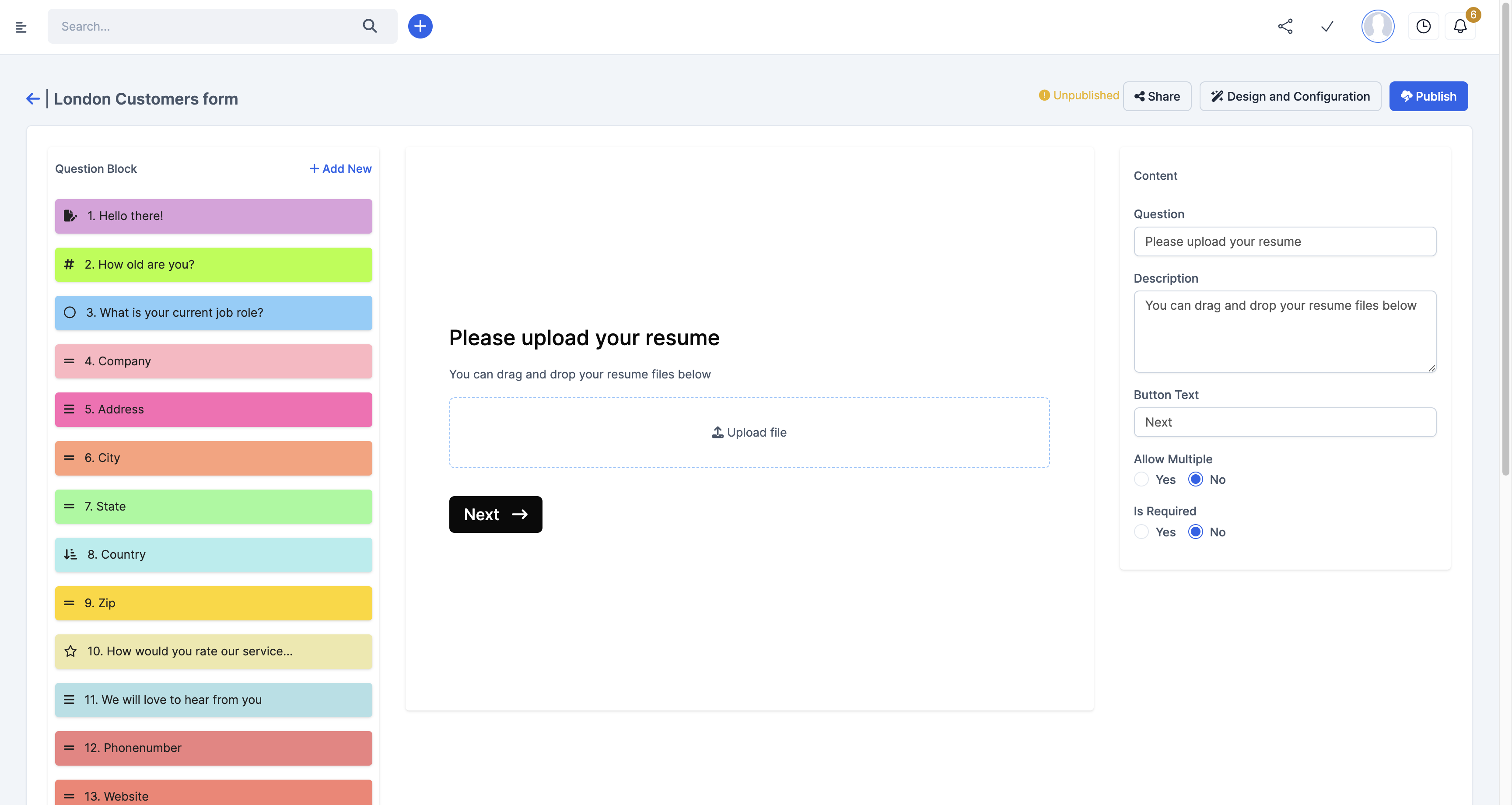The image size is (1512, 805).
Task: Click the share icon next to the avatar
Action: pyautogui.click(x=1285, y=26)
